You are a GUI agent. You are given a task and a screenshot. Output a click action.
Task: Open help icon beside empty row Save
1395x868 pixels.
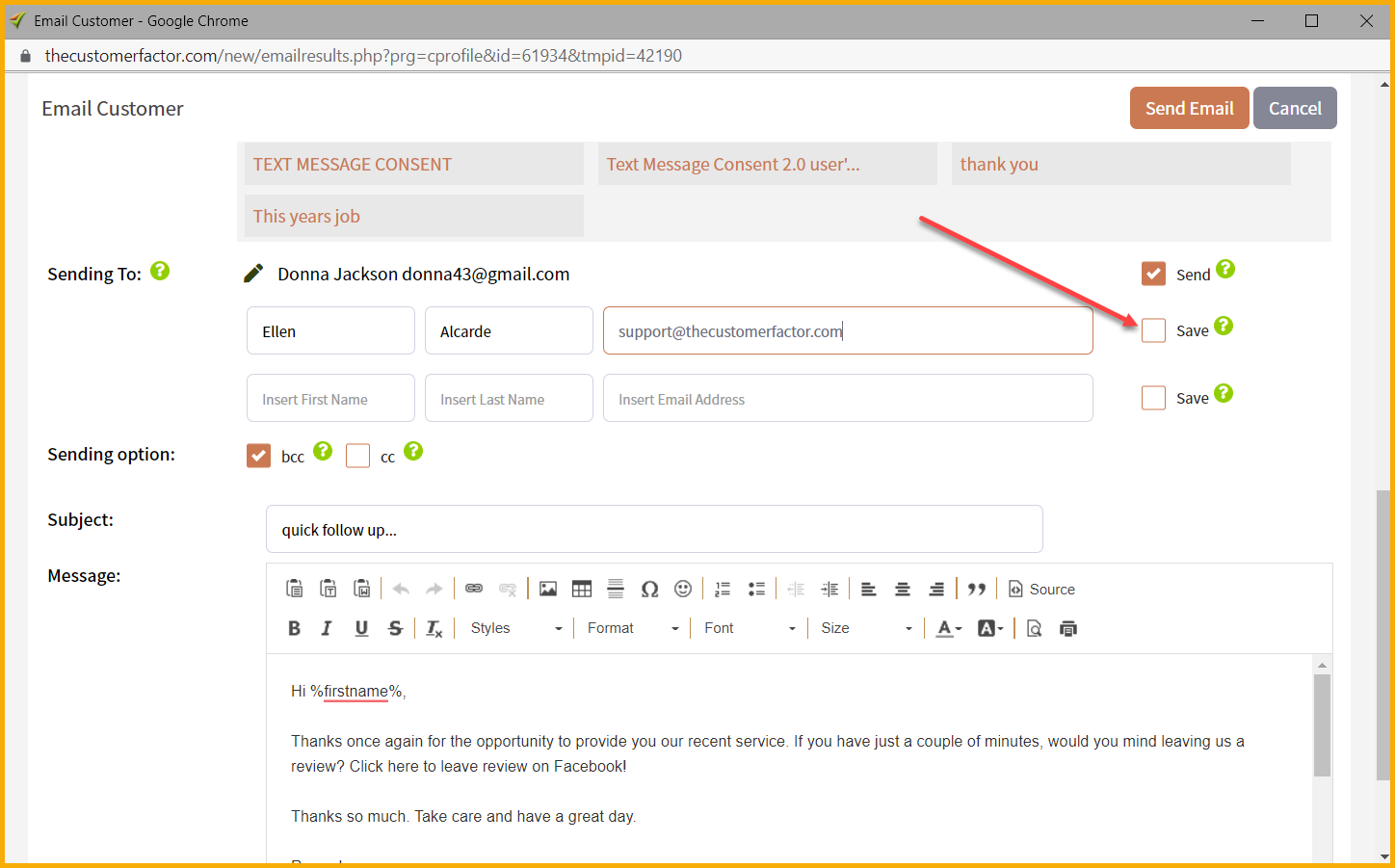pos(1224,393)
